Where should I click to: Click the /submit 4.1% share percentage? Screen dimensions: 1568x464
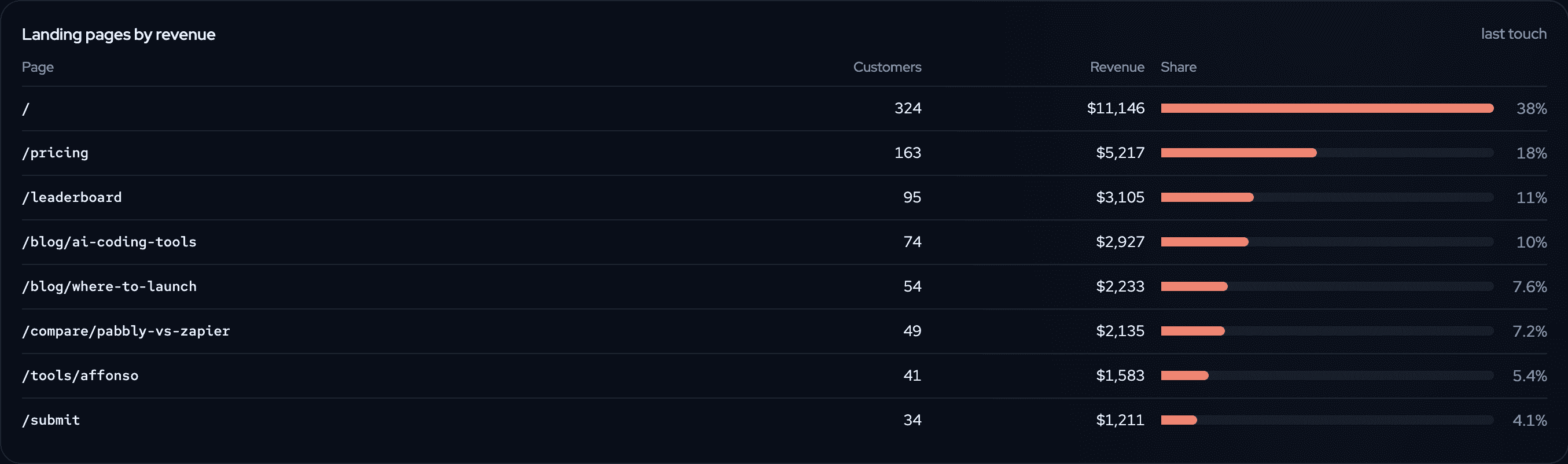(1529, 420)
